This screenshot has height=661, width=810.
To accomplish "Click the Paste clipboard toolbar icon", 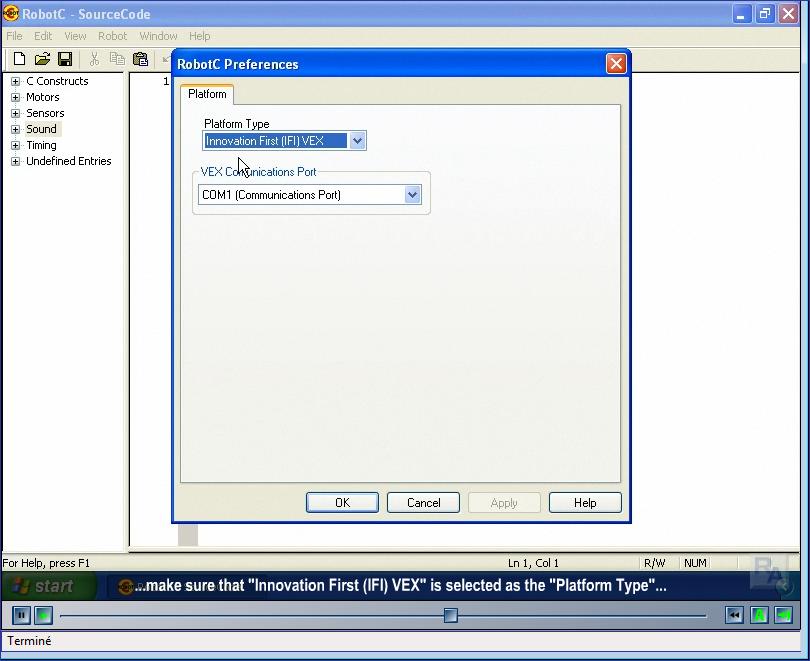I will pyautogui.click(x=141, y=59).
